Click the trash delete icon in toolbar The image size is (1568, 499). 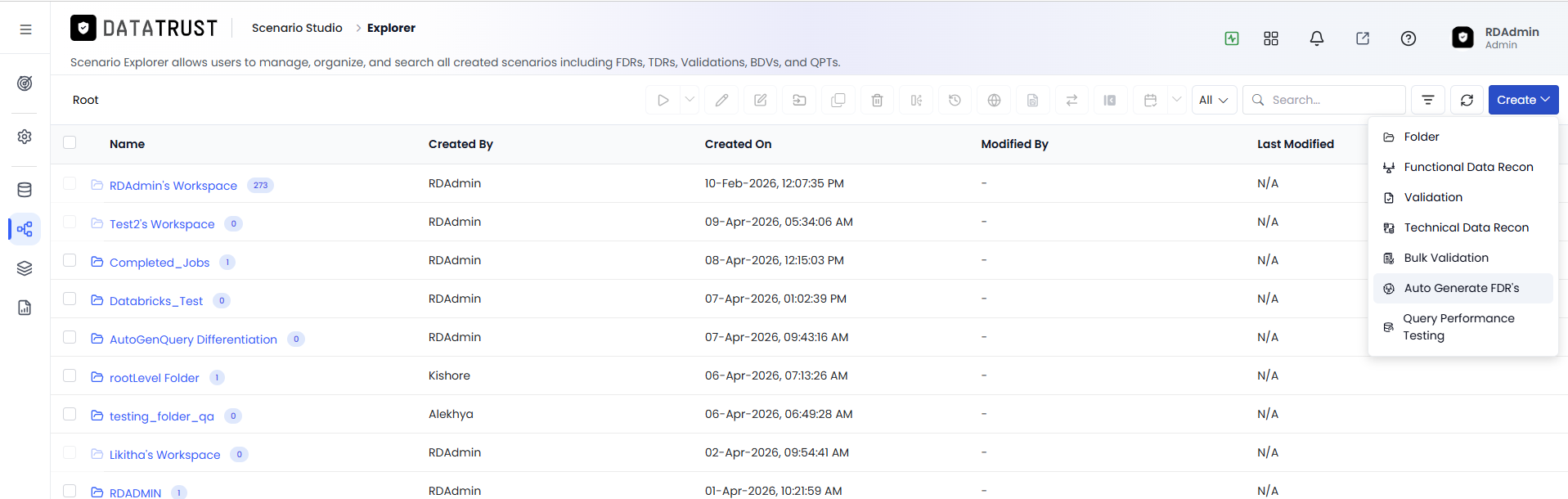coord(877,100)
